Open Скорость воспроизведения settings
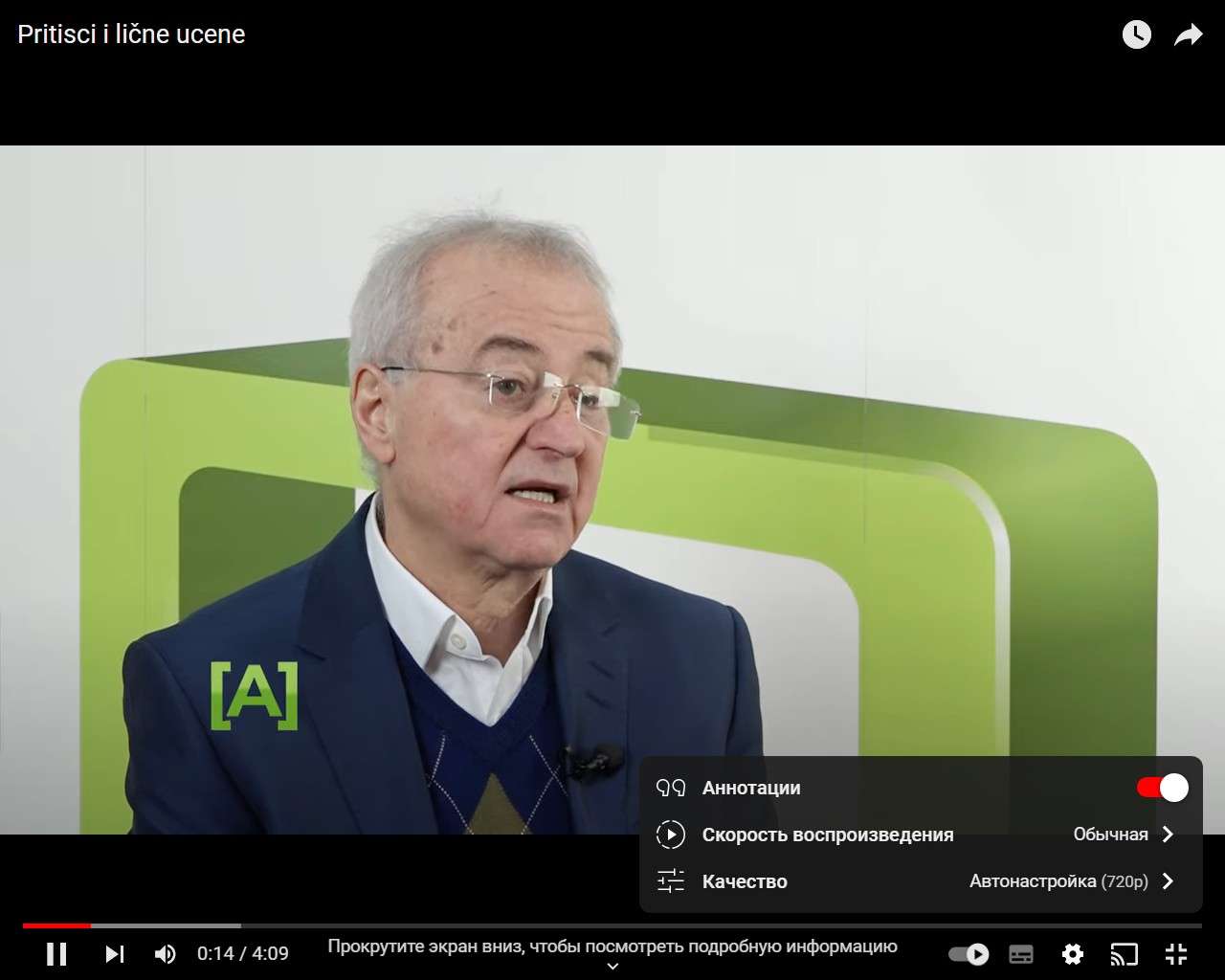 coord(921,835)
